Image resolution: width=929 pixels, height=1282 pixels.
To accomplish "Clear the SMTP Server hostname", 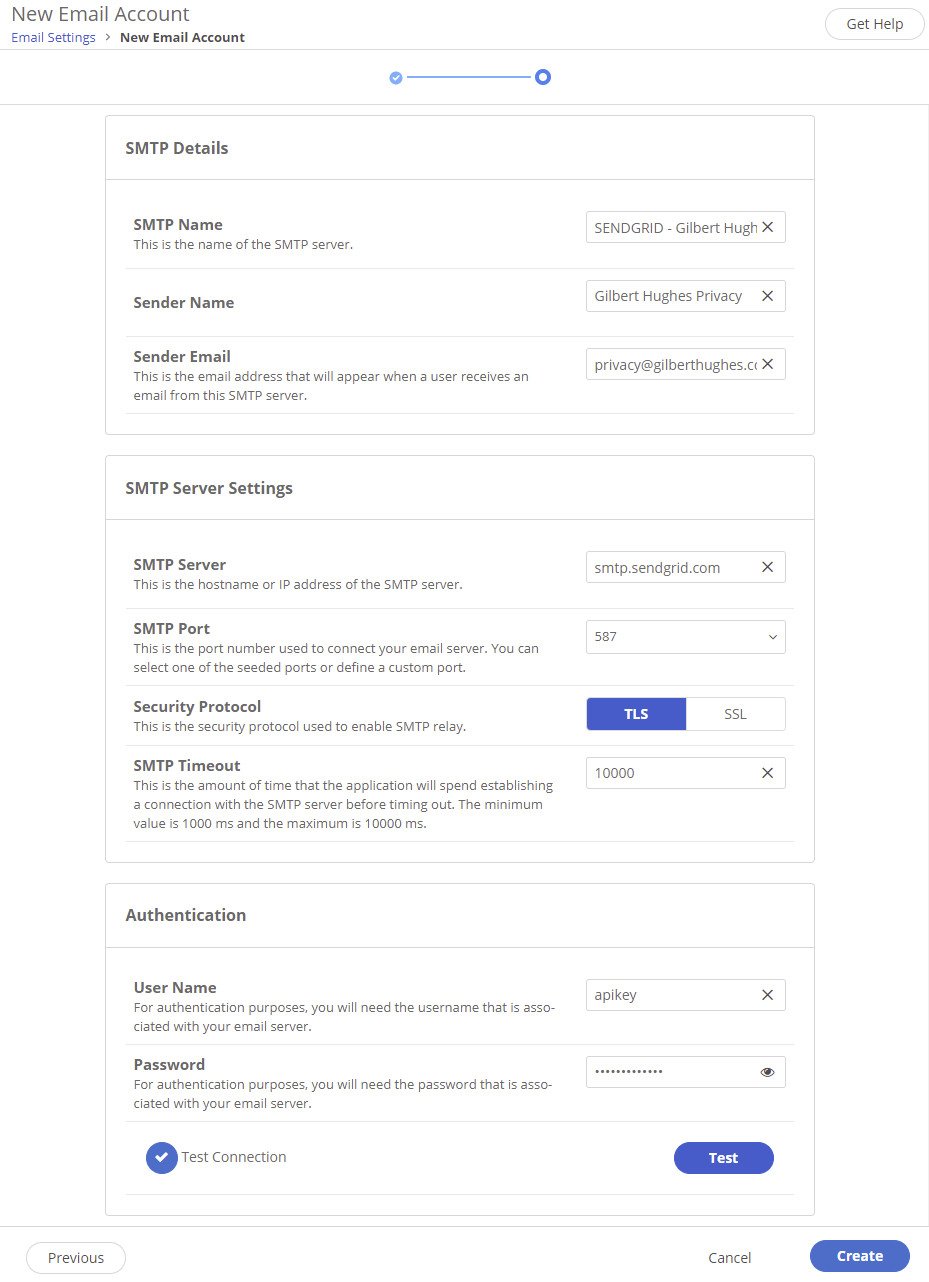I will click(x=767, y=567).
